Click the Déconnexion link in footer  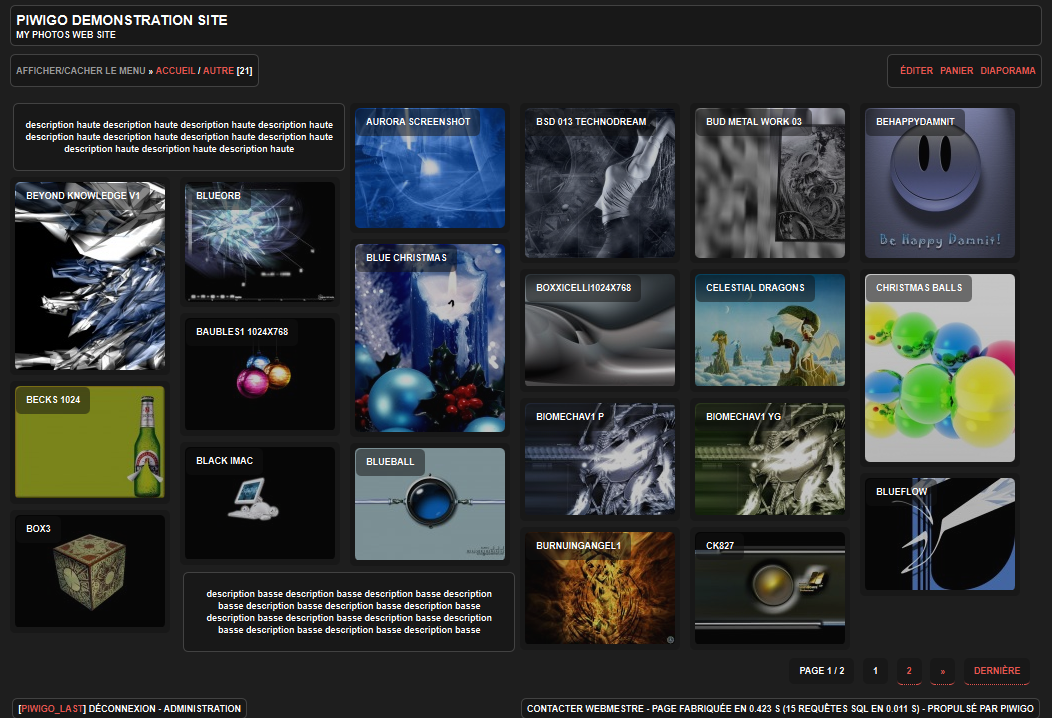pyautogui.click(x=123, y=709)
